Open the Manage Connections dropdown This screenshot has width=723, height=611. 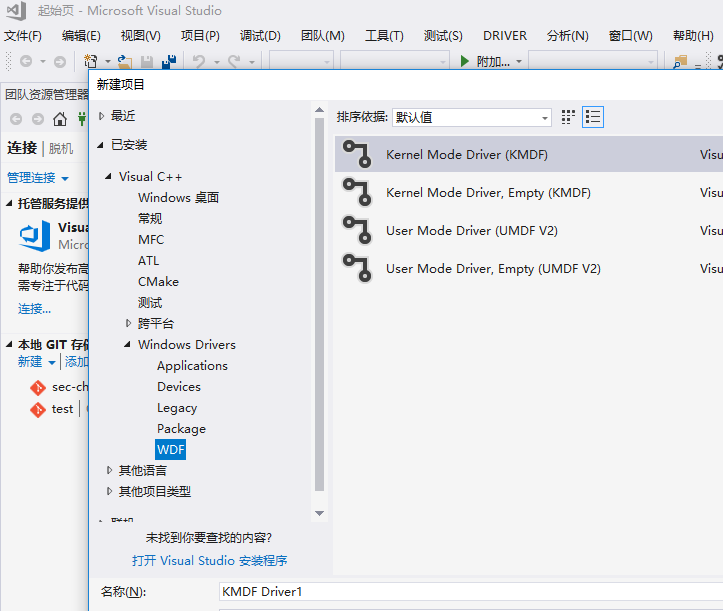65,178
